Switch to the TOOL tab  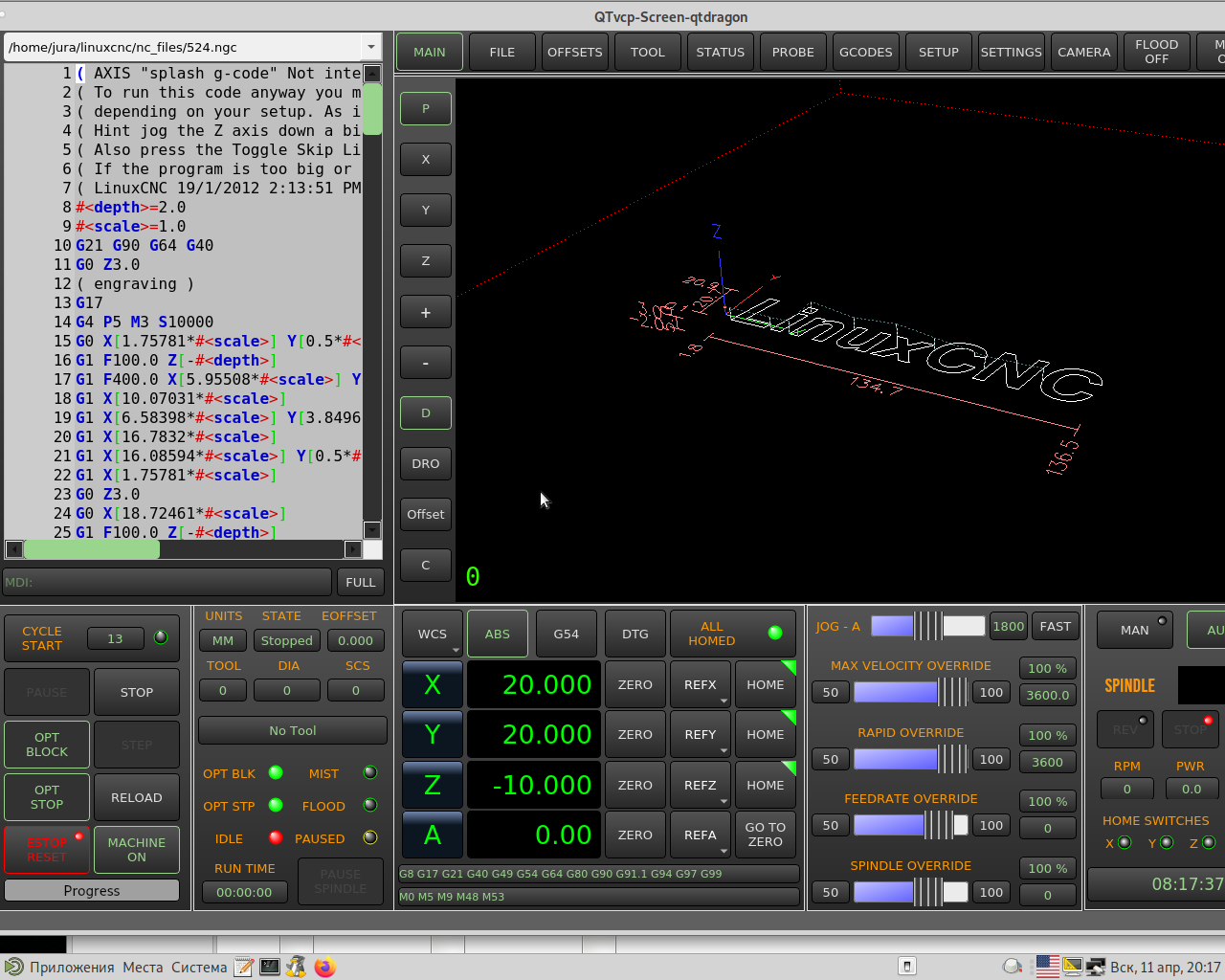[x=648, y=52]
